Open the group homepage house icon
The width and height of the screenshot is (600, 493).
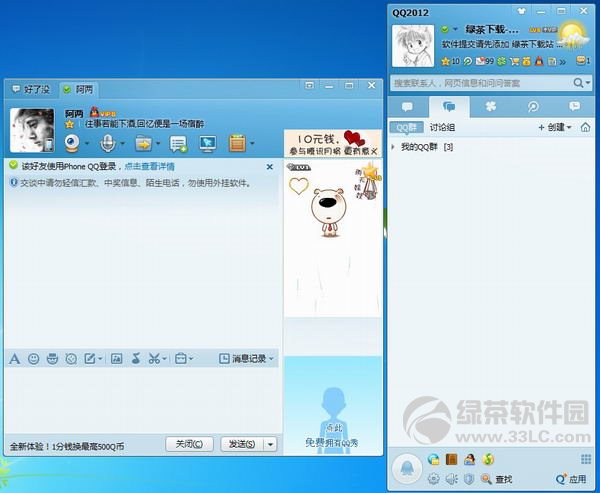585,127
